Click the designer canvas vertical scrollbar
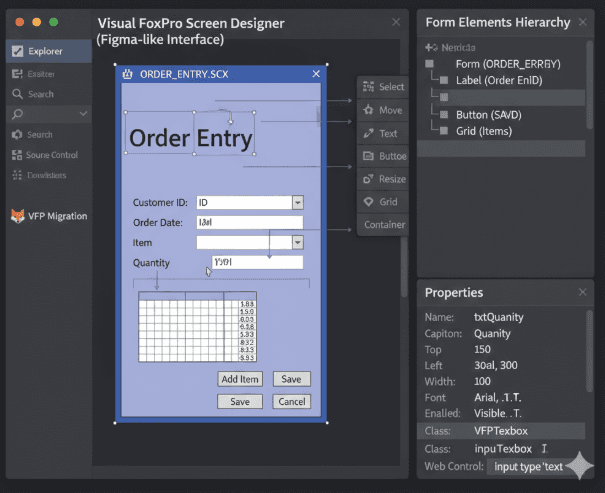Image resolution: width=605 pixels, height=493 pixels. point(404,267)
